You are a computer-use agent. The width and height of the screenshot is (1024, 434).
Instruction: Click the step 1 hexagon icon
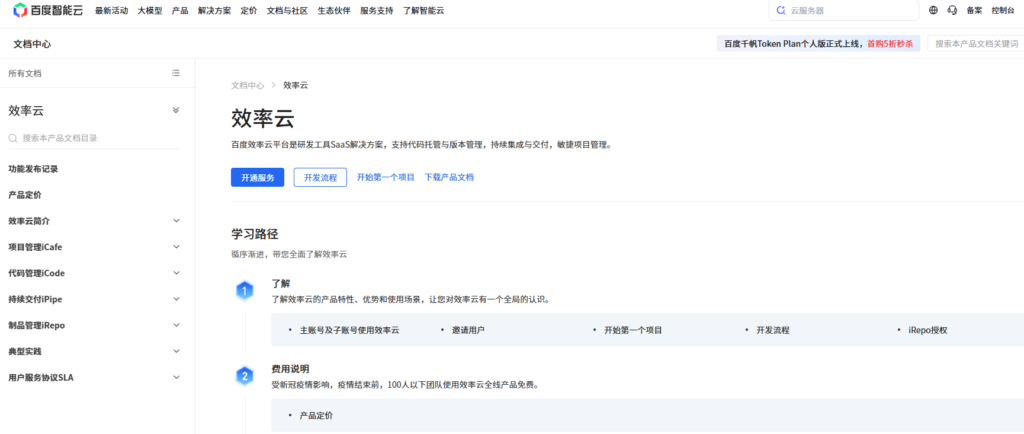point(244,291)
